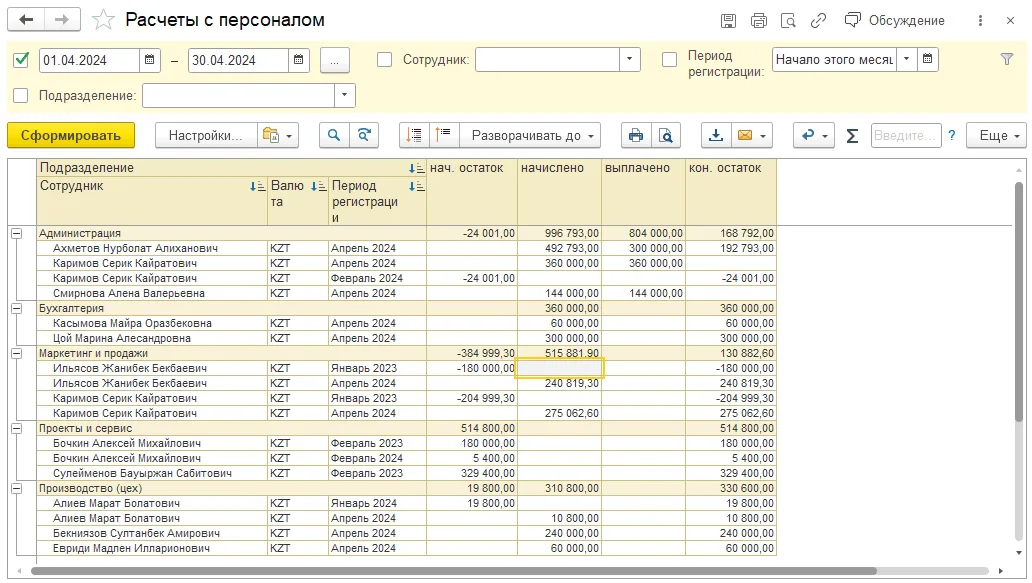This screenshot has height=583, width=1032.
Task: Open the report variants dropdown menu
Action: pyautogui.click(x=276, y=136)
